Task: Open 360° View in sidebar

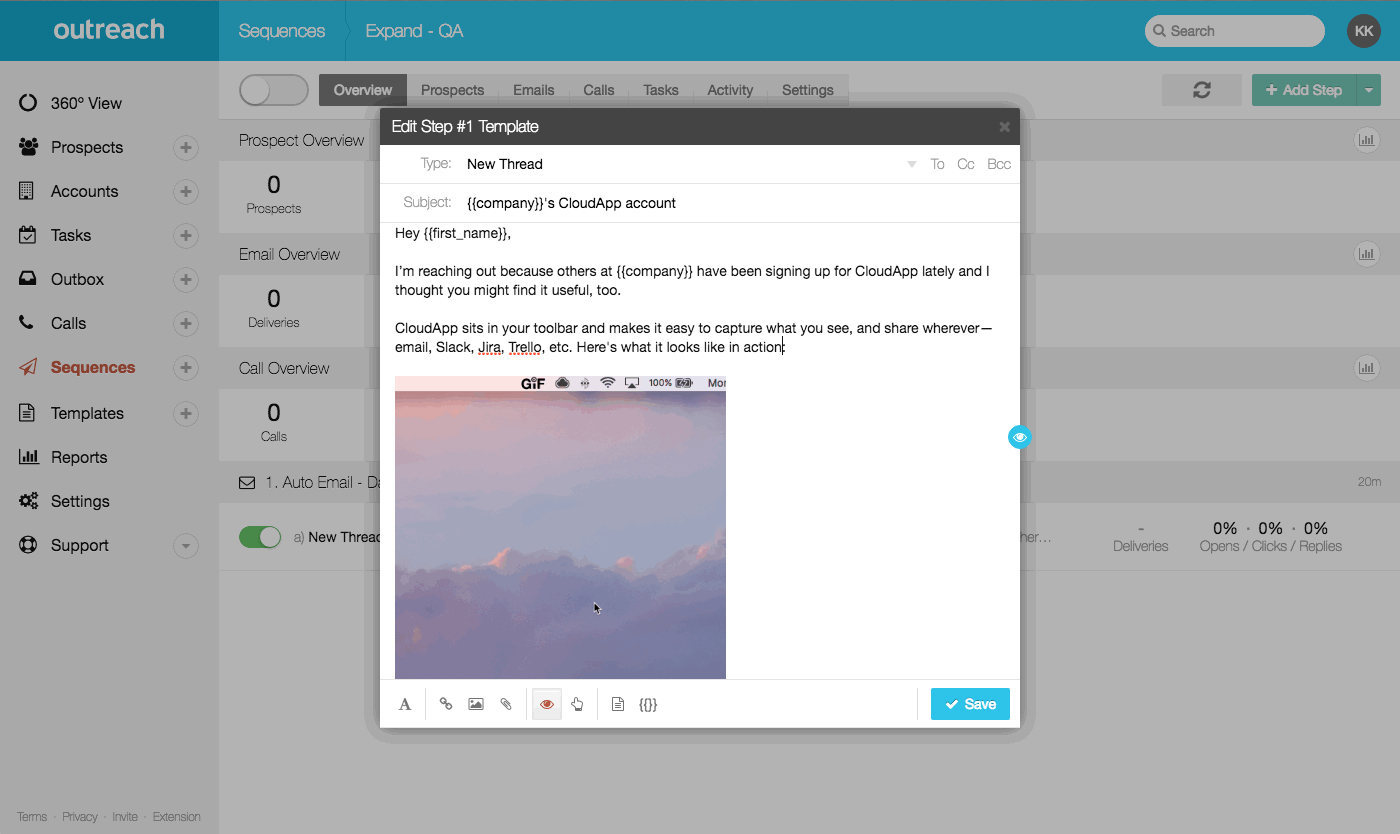Action: point(86,103)
